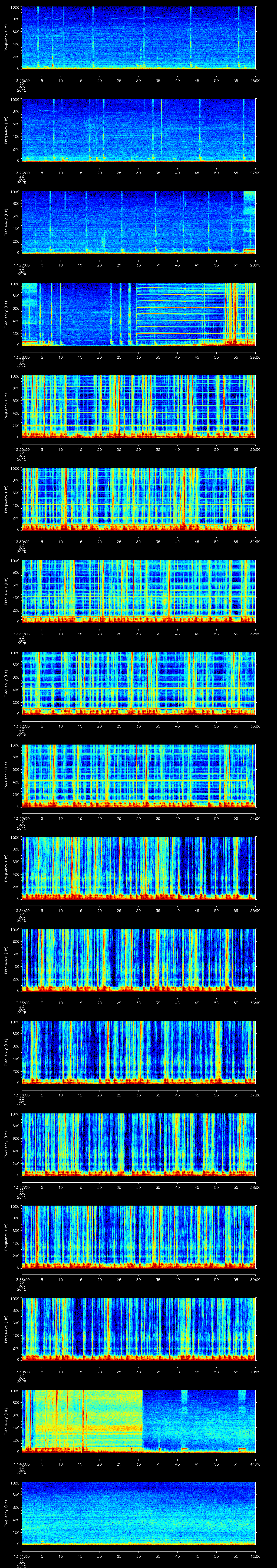
Task: Click the 13:25:00 start time label
Action: coord(22,80)
